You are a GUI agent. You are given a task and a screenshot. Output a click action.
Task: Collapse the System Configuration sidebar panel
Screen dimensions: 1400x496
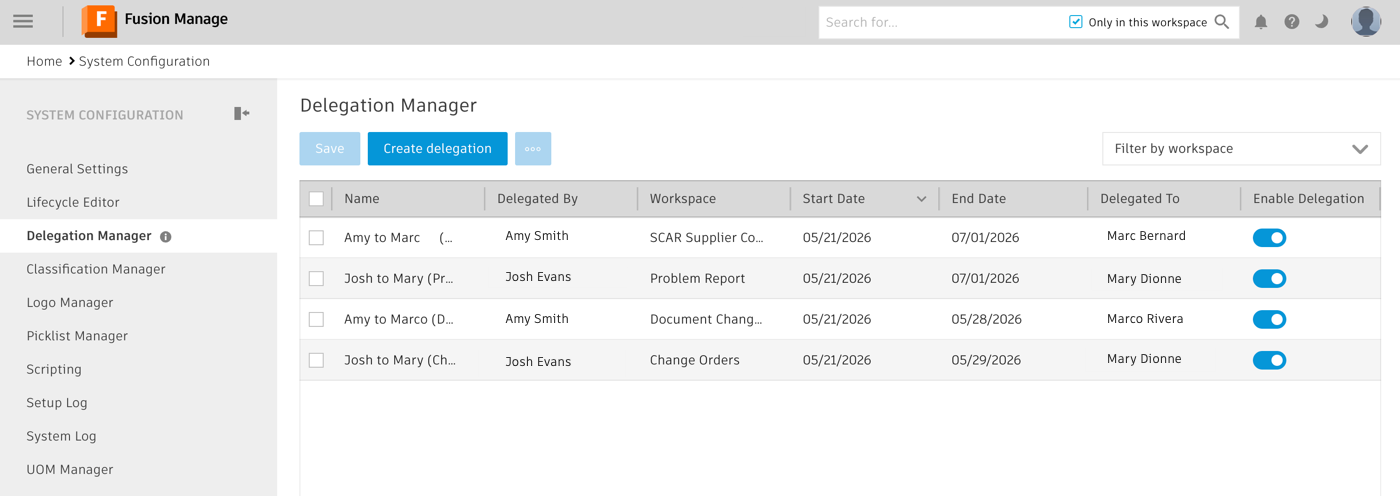tap(241, 114)
